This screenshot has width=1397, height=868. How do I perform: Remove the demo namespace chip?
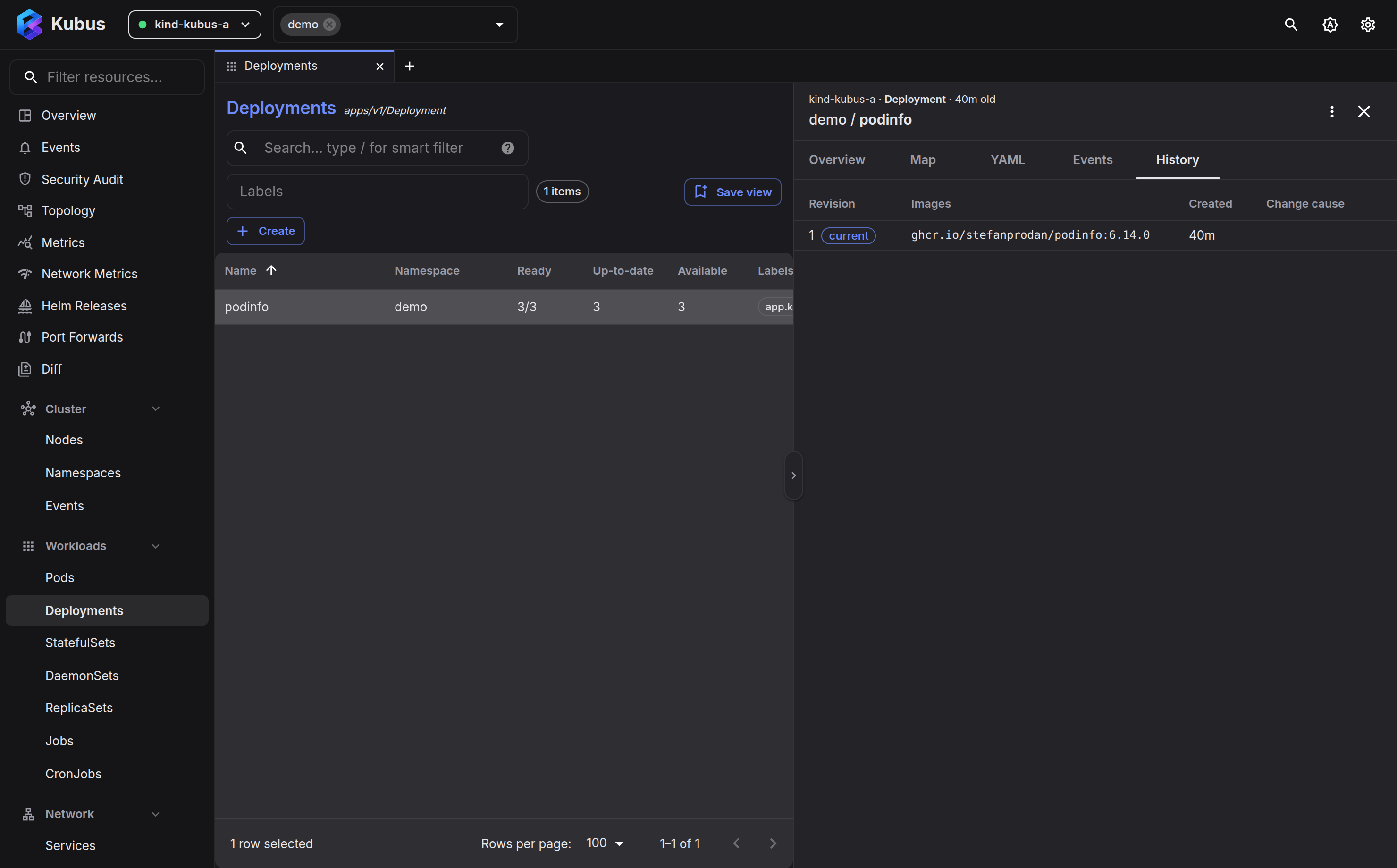[x=329, y=24]
